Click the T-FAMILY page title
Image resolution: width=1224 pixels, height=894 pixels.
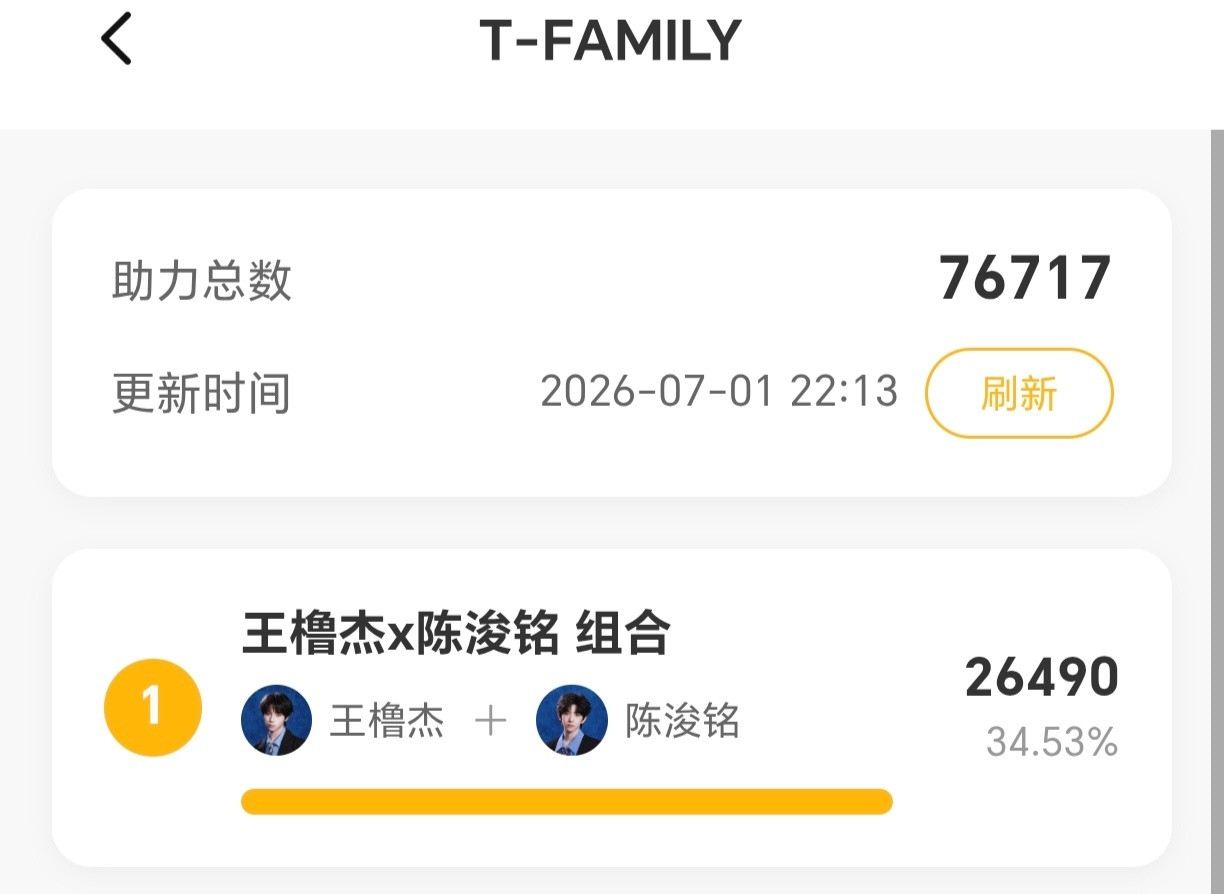click(610, 41)
